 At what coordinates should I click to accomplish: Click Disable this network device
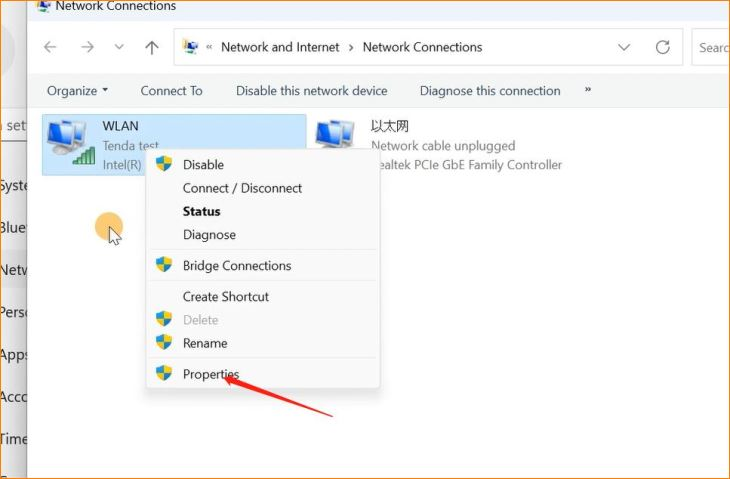(x=311, y=91)
